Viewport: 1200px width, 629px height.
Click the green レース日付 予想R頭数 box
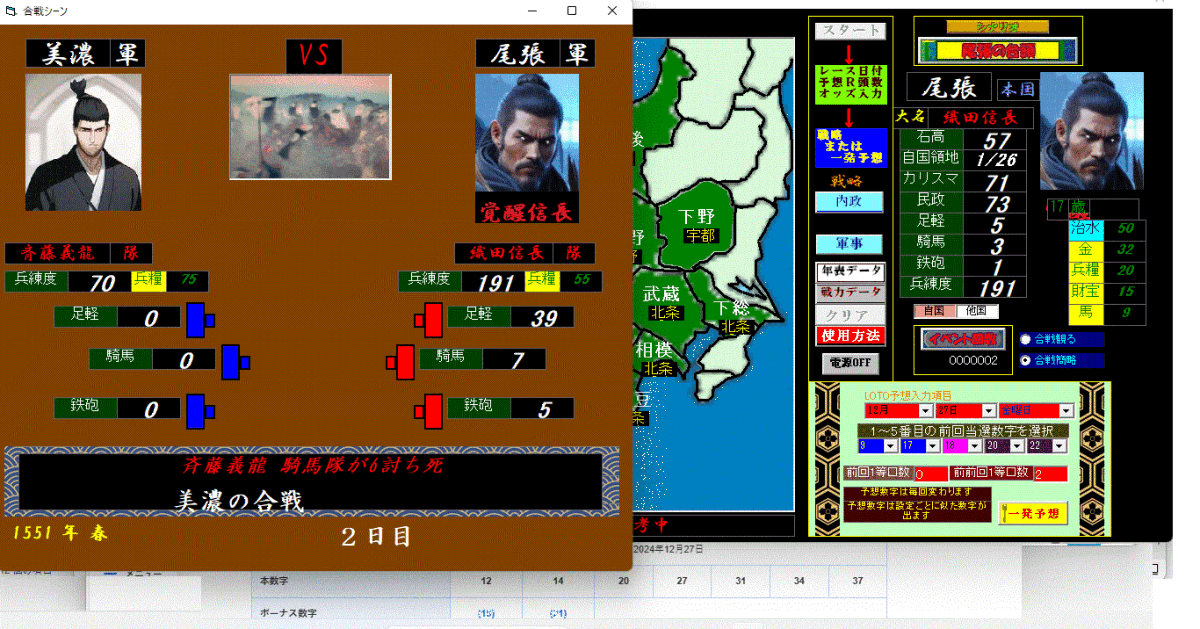(851, 83)
